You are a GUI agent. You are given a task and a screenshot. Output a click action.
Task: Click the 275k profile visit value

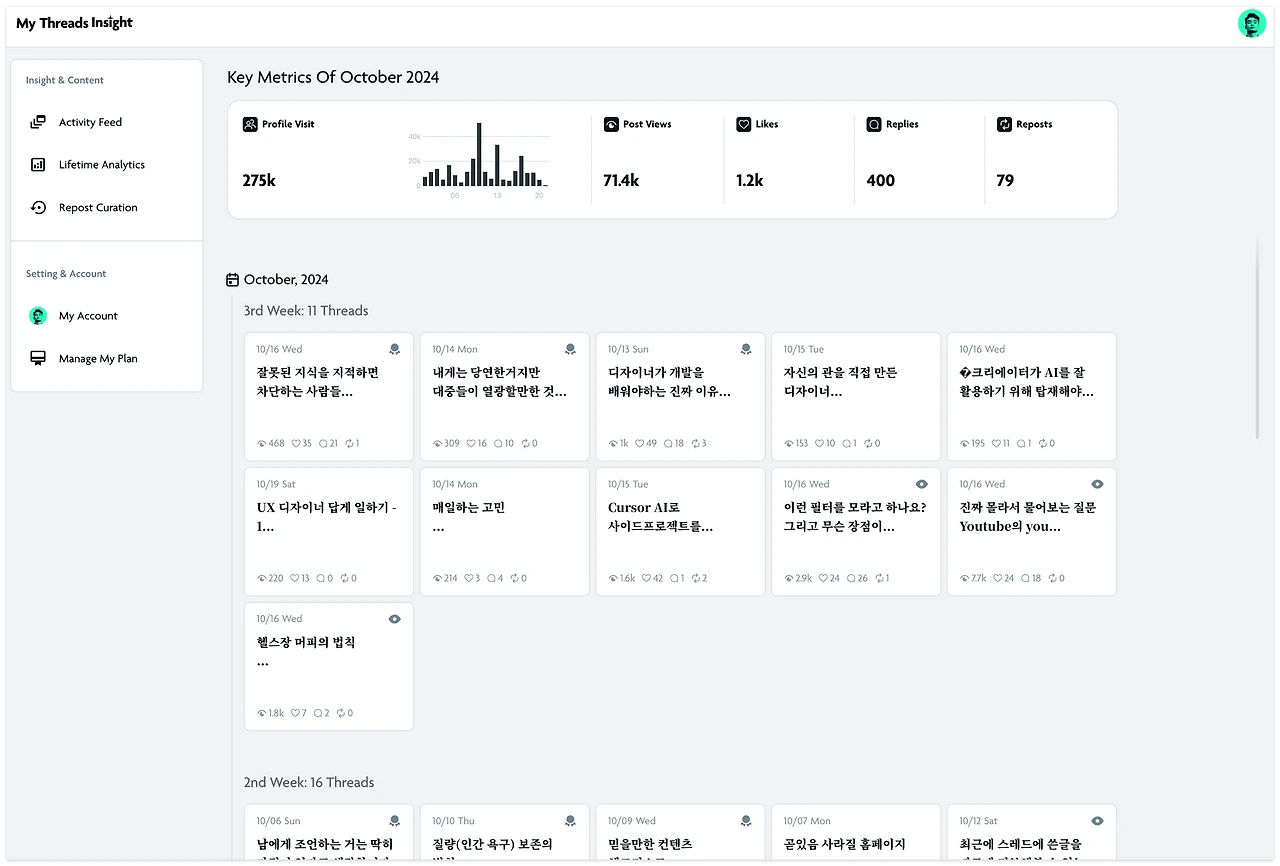[x=259, y=181]
